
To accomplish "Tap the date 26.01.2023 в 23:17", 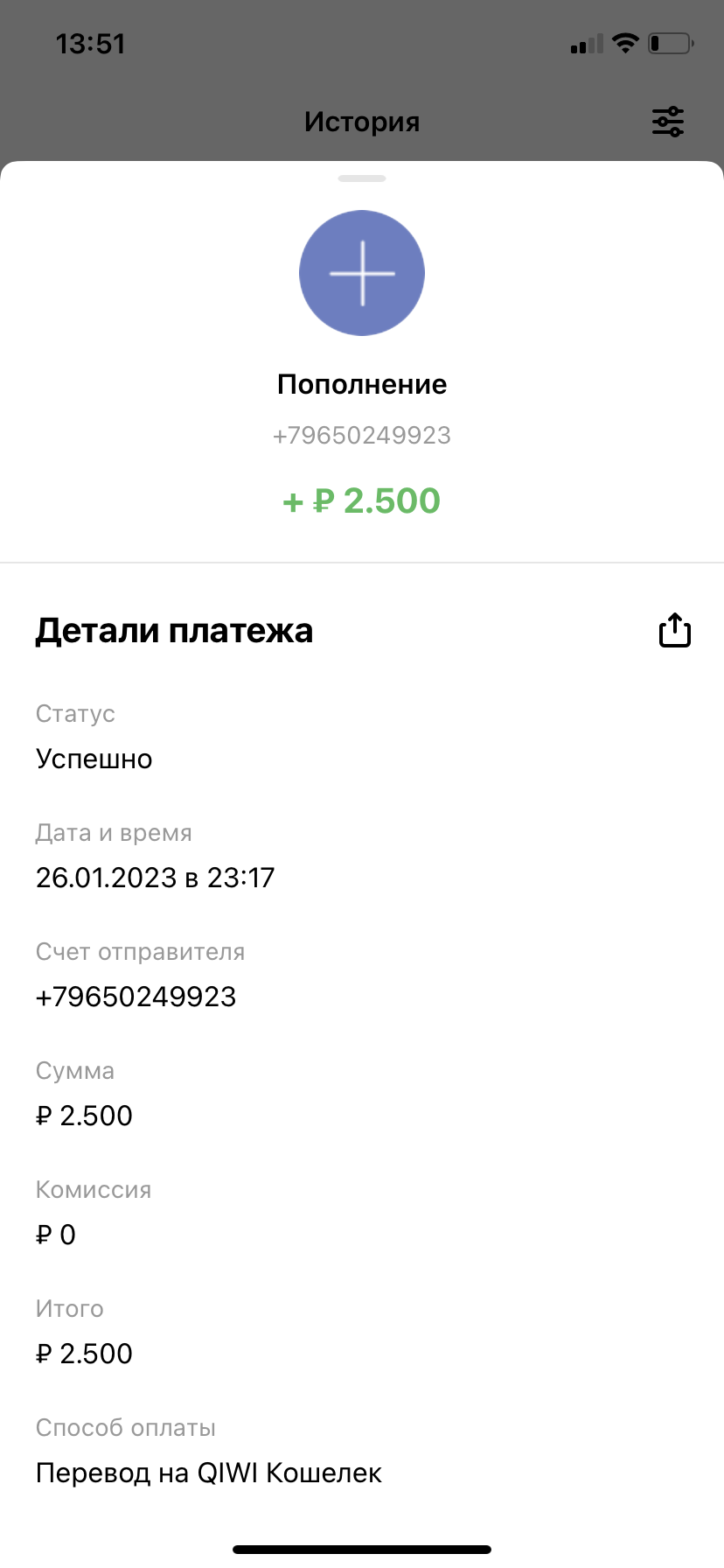I will (156, 878).
